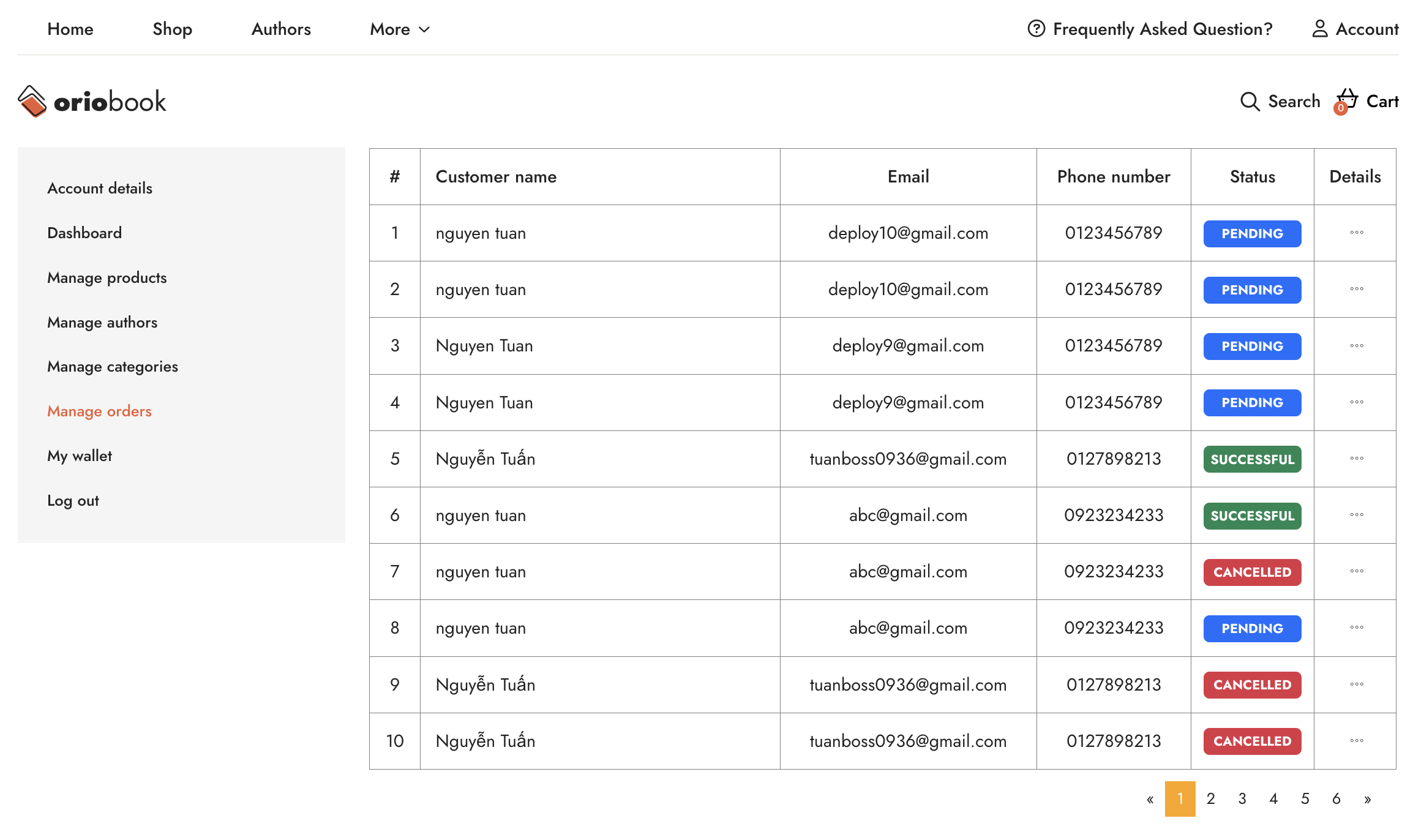This screenshot has width=1413, height=840.
Task: Open details dots for order 10
Action: pos(1356,741)
